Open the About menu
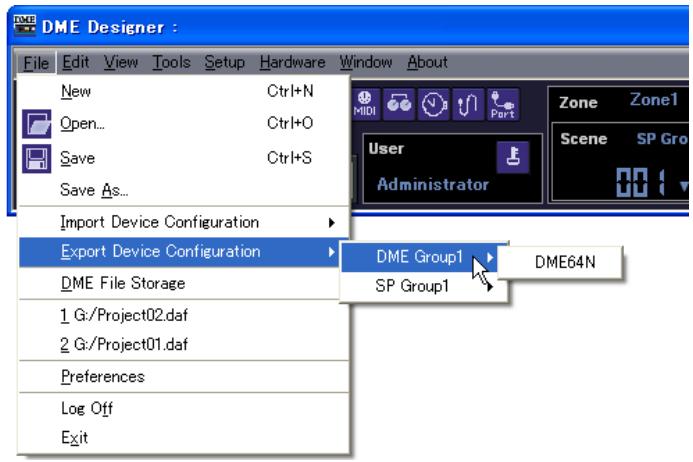Image resolution: width=693 pixels, height=462 pixels. point(427,62)
